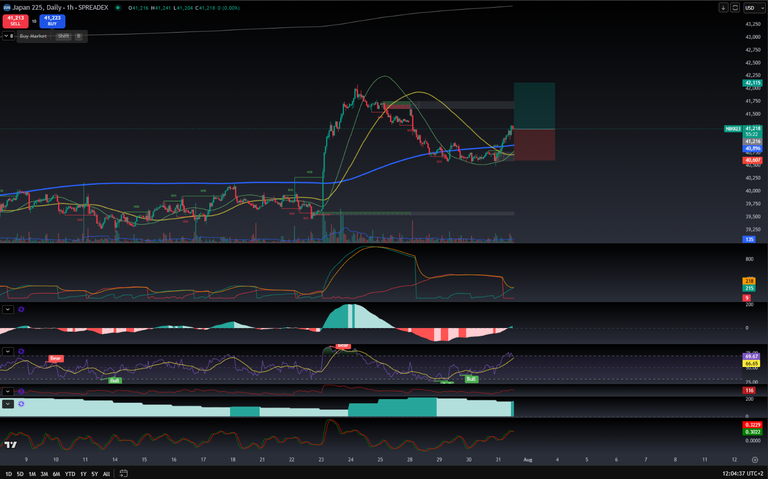768x479 pixels.
Task: Select the YTD time range
Action: [70, 473]
